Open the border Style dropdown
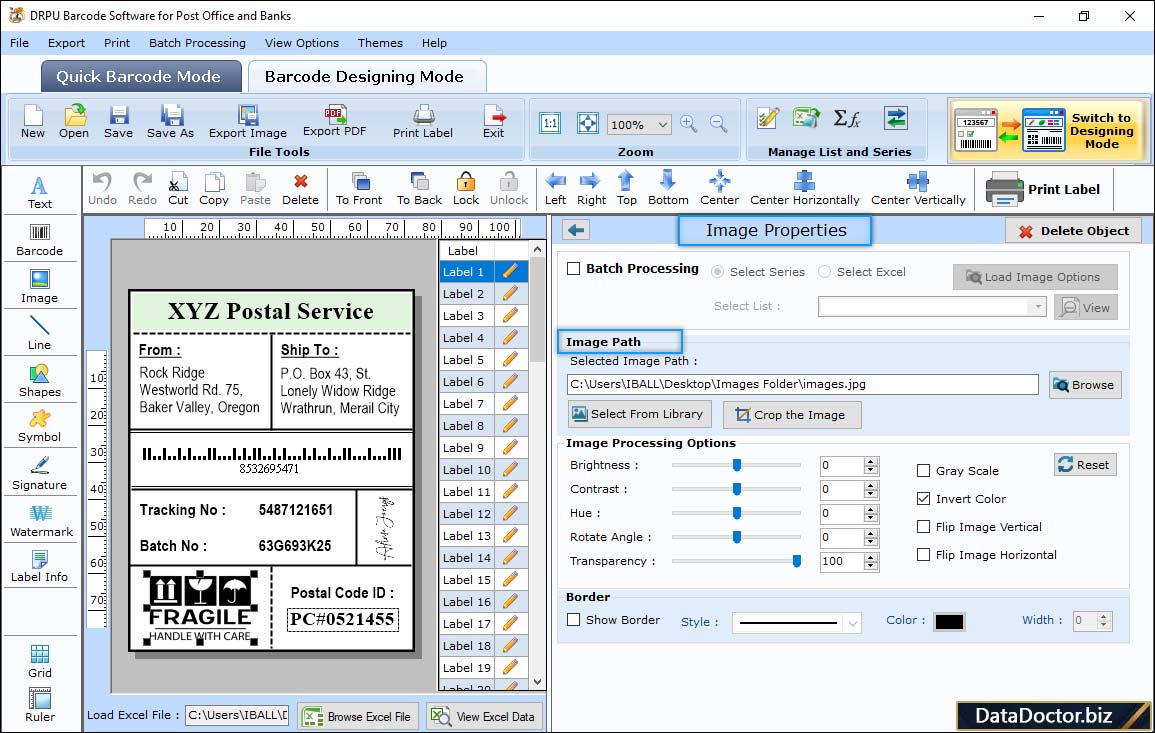The image size is (1155, 733). [x=853, y=623]
